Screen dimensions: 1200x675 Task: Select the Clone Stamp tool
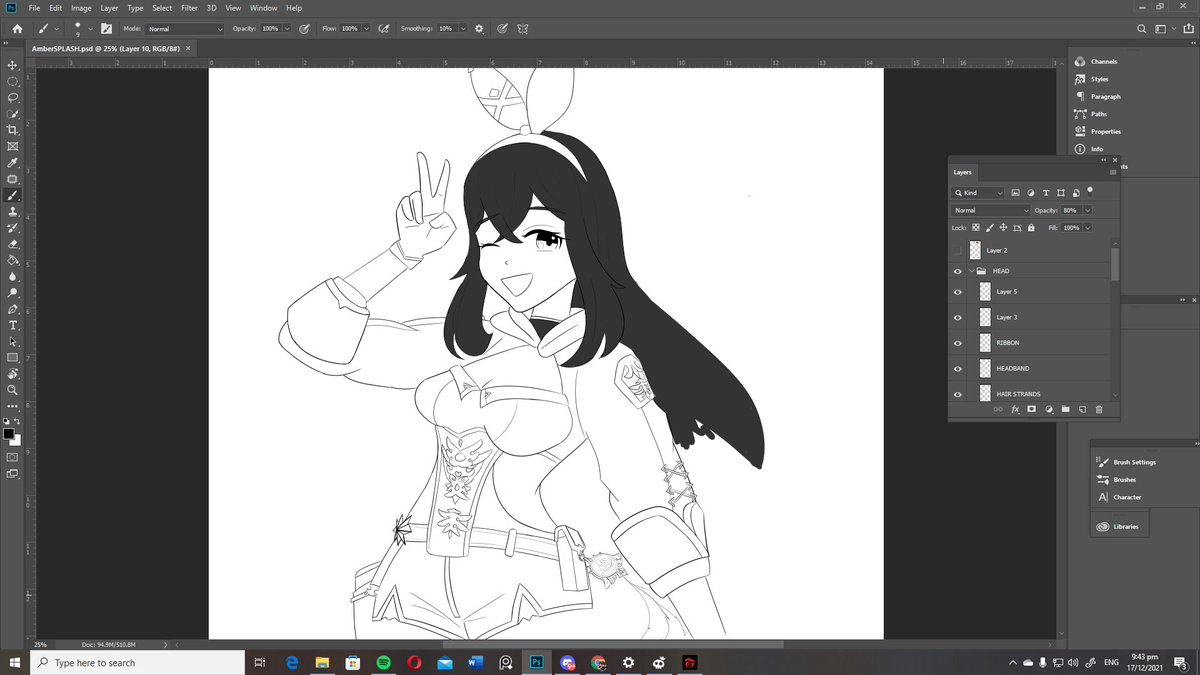(x=13, y=211)
